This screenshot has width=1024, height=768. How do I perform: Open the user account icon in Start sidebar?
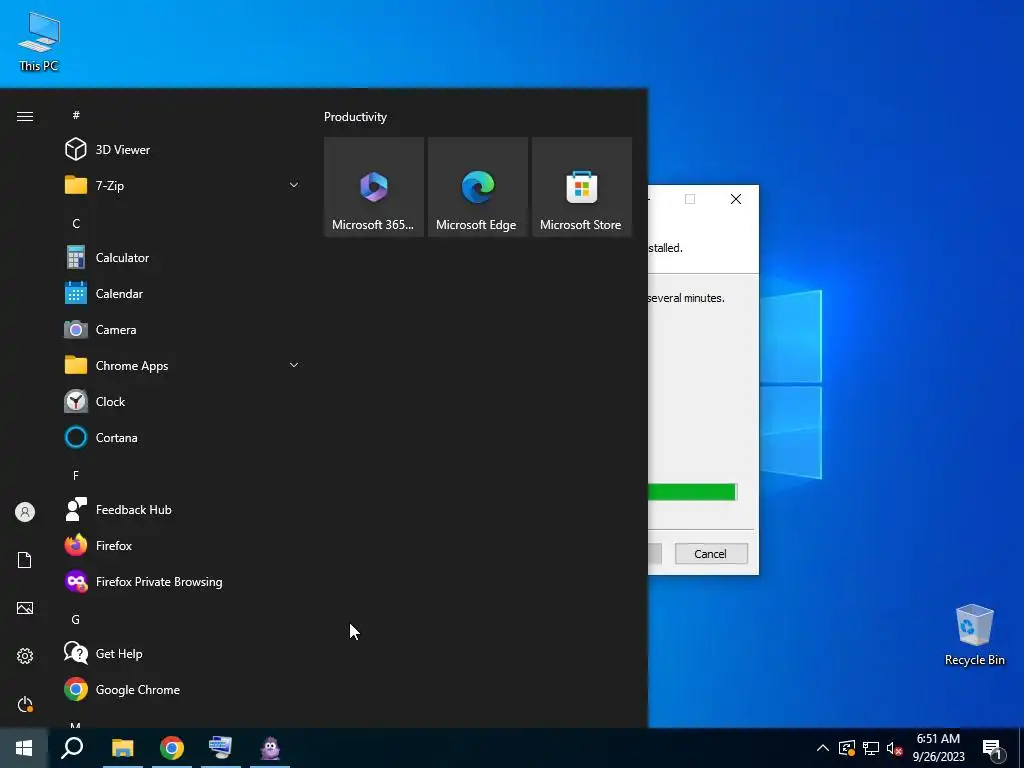(x=25, y=512)
